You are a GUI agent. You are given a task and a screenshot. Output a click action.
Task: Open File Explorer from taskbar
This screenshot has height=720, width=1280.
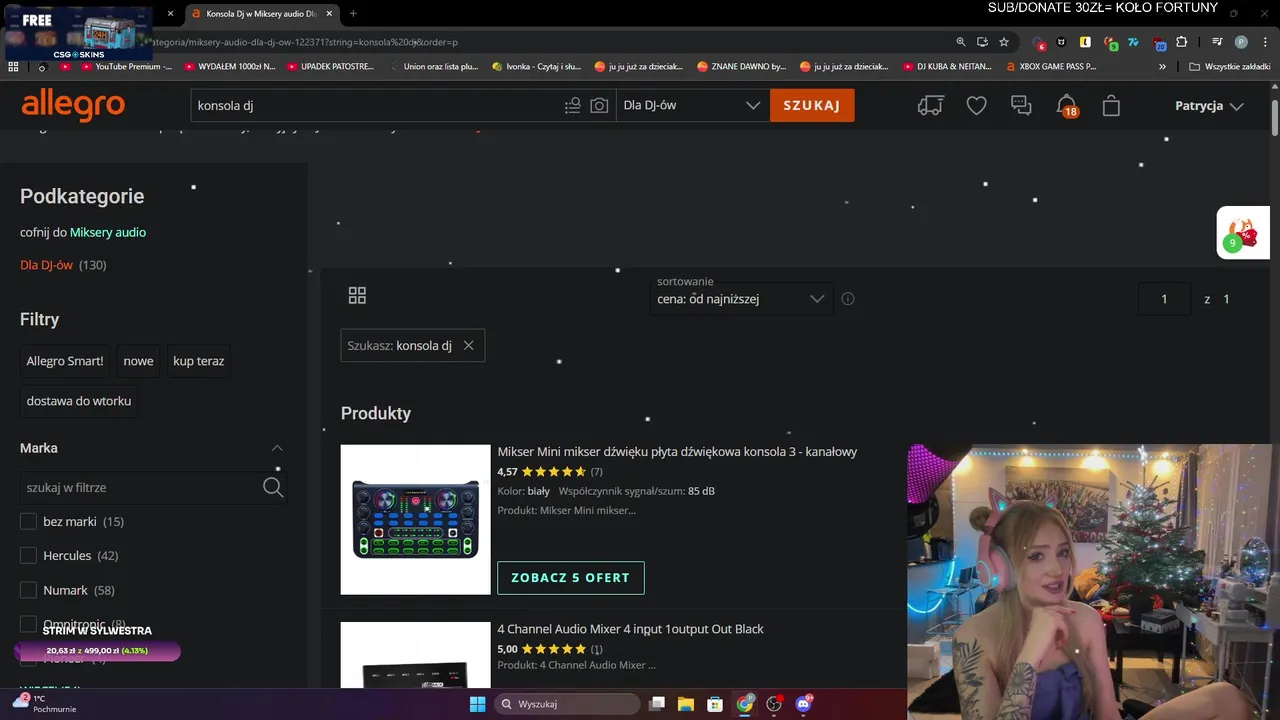point(686,703)
